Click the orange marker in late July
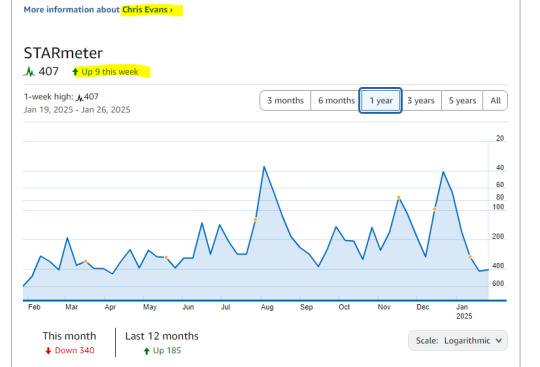 pyautogui.click(x=255, y=219)
